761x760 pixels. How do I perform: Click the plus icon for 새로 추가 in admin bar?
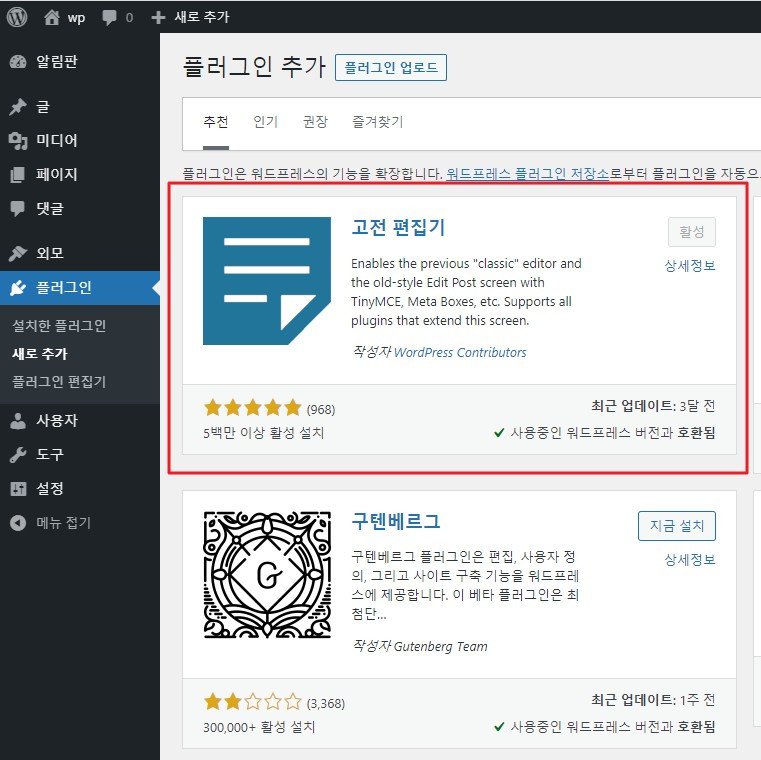pyautogui.click(x=158, y=17)
